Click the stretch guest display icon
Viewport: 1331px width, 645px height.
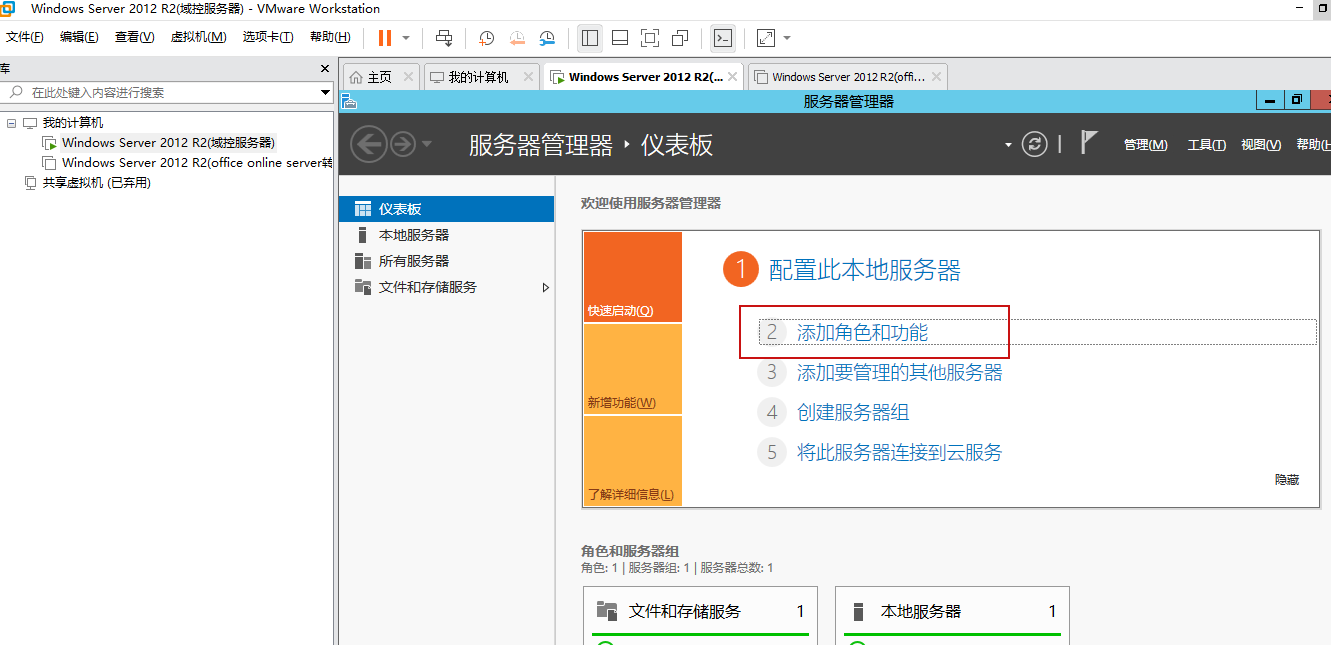pos(766,38)
